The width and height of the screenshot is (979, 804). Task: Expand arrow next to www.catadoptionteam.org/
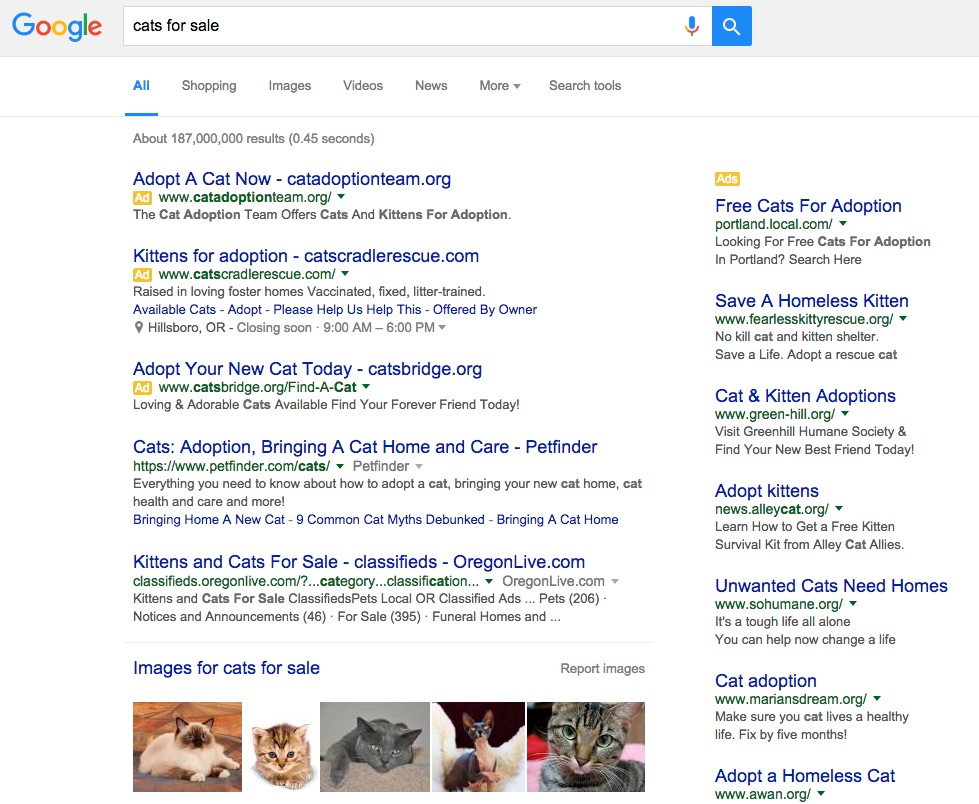[341, 197]
